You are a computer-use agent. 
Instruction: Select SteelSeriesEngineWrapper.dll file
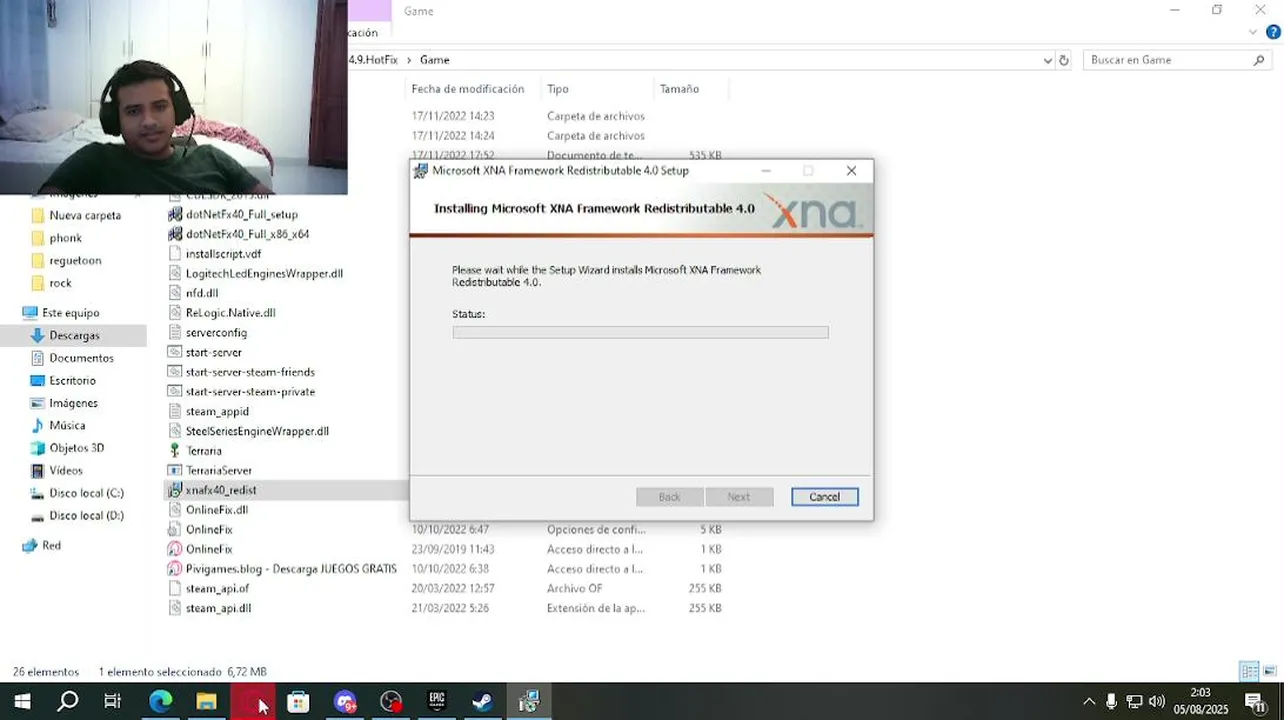pyautogui.click(x=257, y=431)
